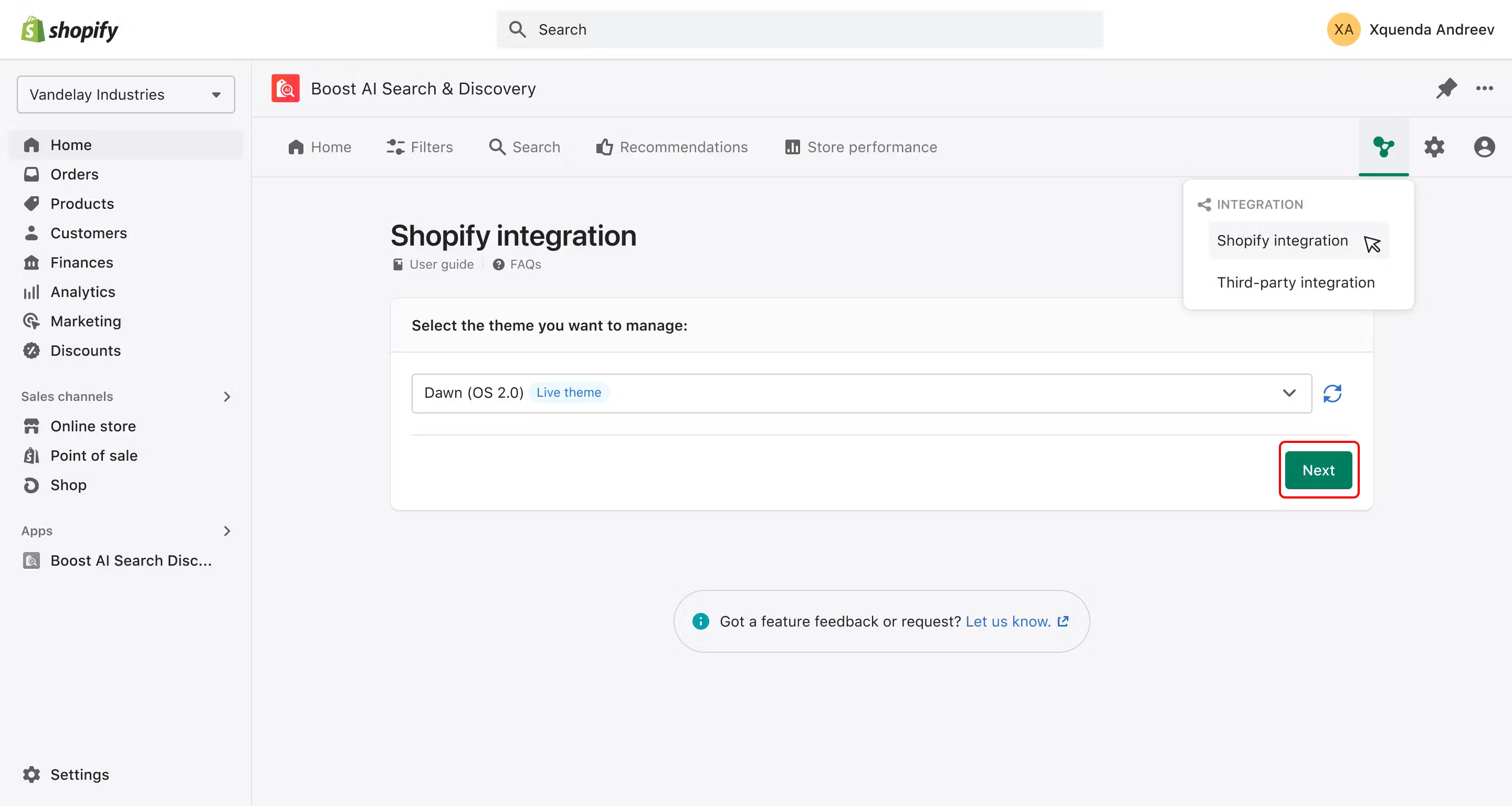Select Third-party integration menu item

pos(1295,282)
